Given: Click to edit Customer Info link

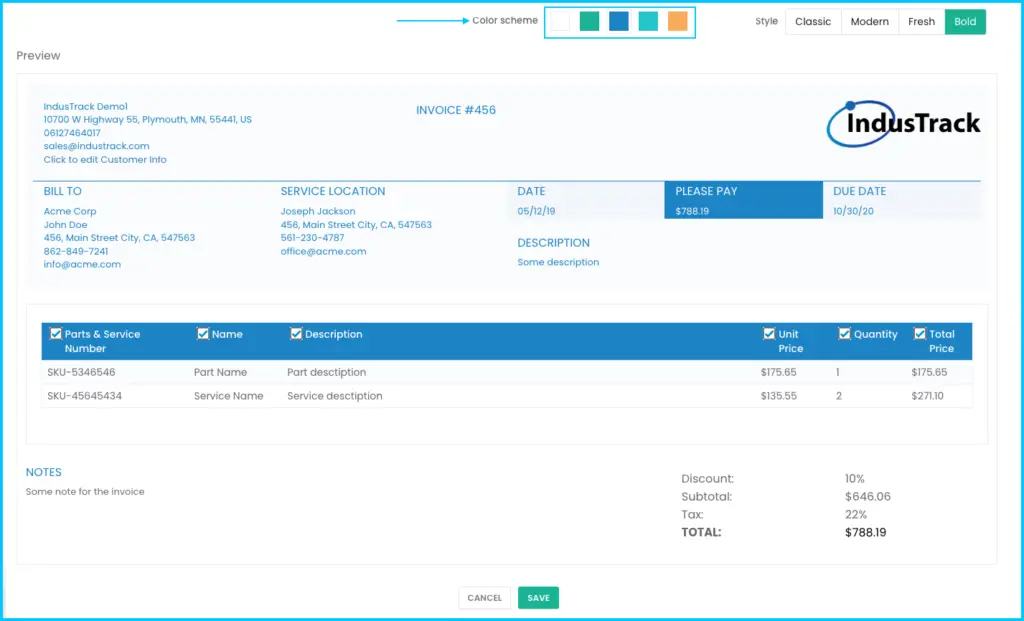Looking at the screenshot, I should click(105, 159).
